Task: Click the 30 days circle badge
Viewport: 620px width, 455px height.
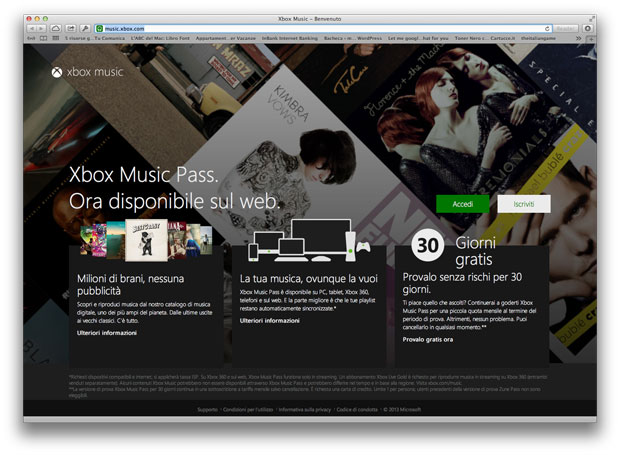Action: tap(427, 245)
